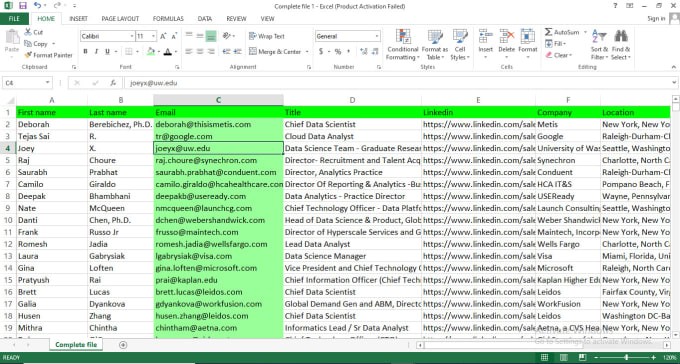Viewport: 680px width, 364px height.
Task: Toggle bottom vertical alignment
Action: coord(211,36)
